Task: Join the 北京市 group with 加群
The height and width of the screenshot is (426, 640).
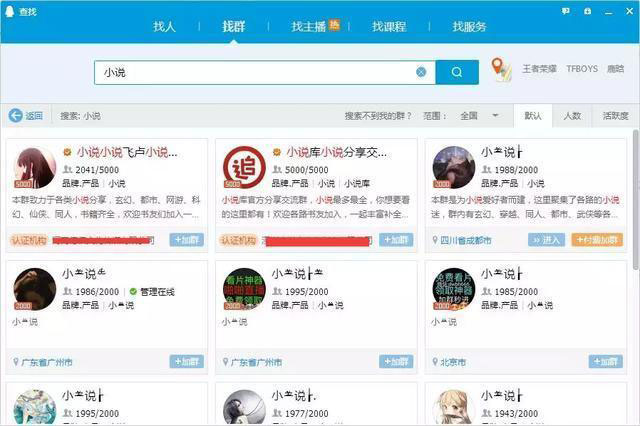Action: [x=606, y=362]
